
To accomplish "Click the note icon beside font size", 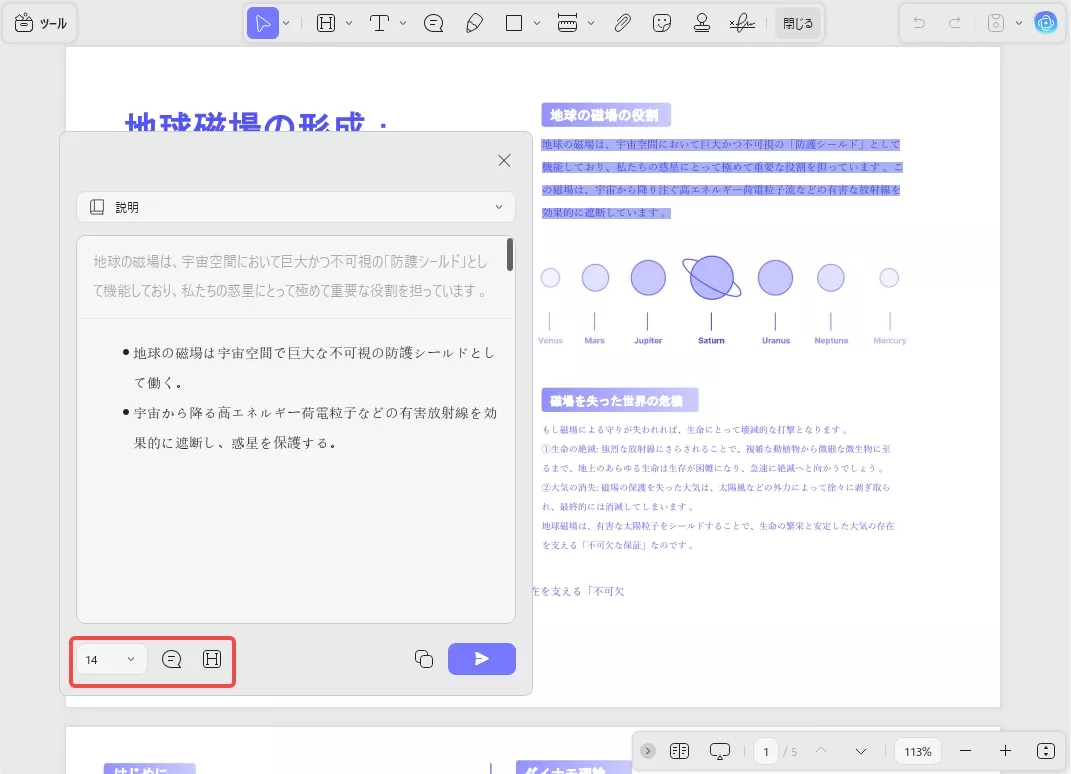I will coord(171,659).
